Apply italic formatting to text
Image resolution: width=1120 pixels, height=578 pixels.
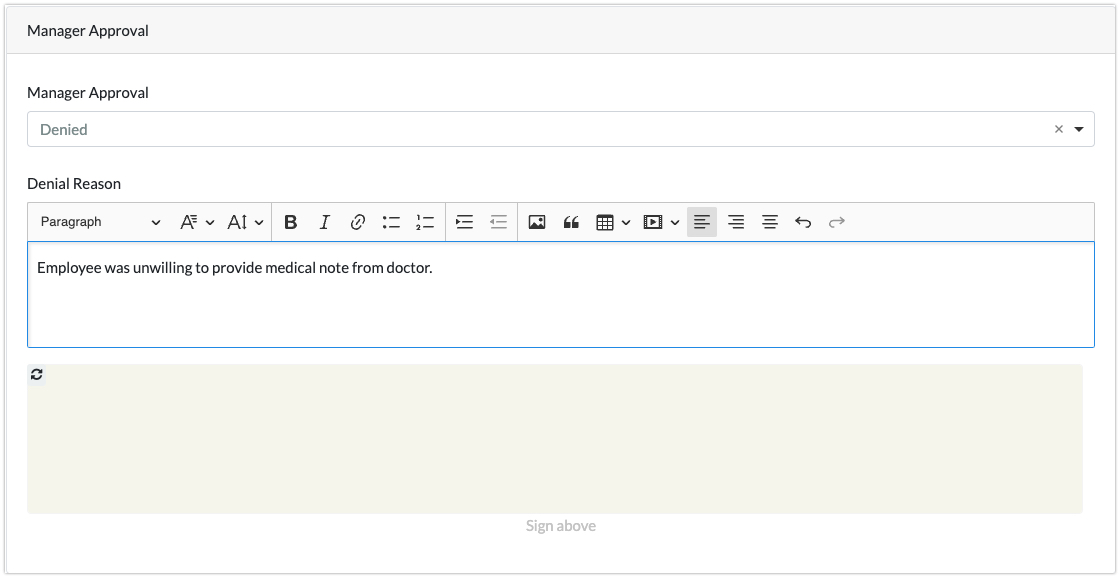324,222
